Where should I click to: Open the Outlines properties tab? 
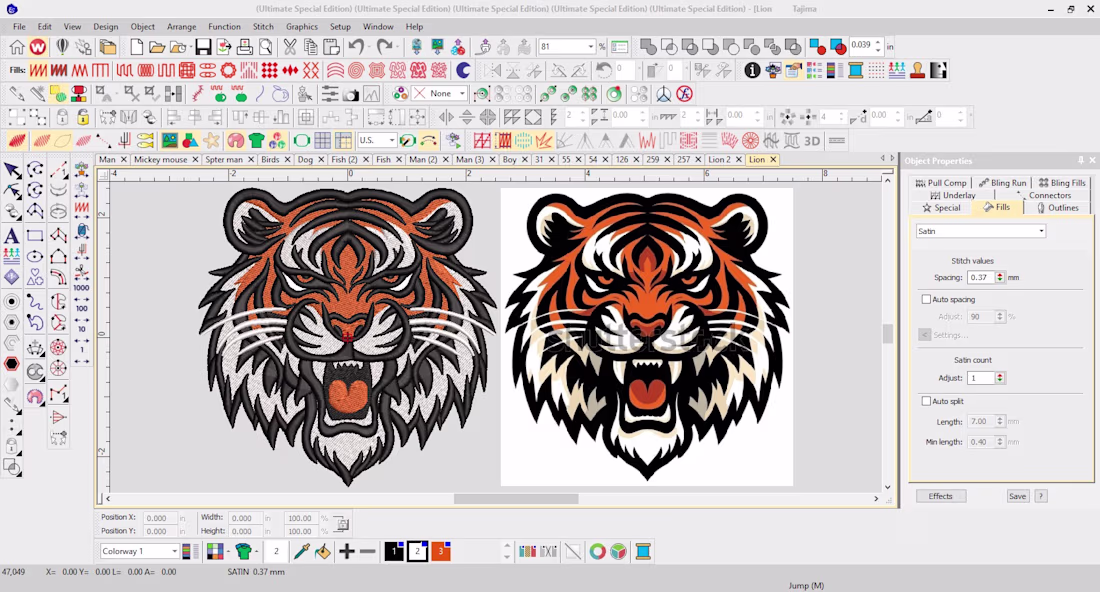point(1058,208)
